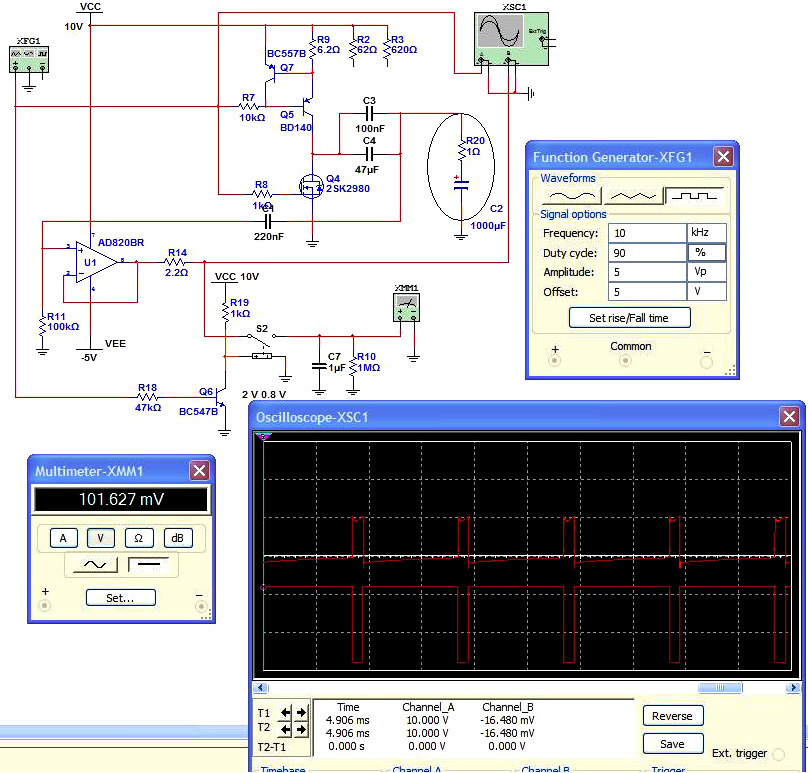Open the frequency unit kHz selector
Image resolution: width=808 pixels, height=773 pixels.
(705, 232)
